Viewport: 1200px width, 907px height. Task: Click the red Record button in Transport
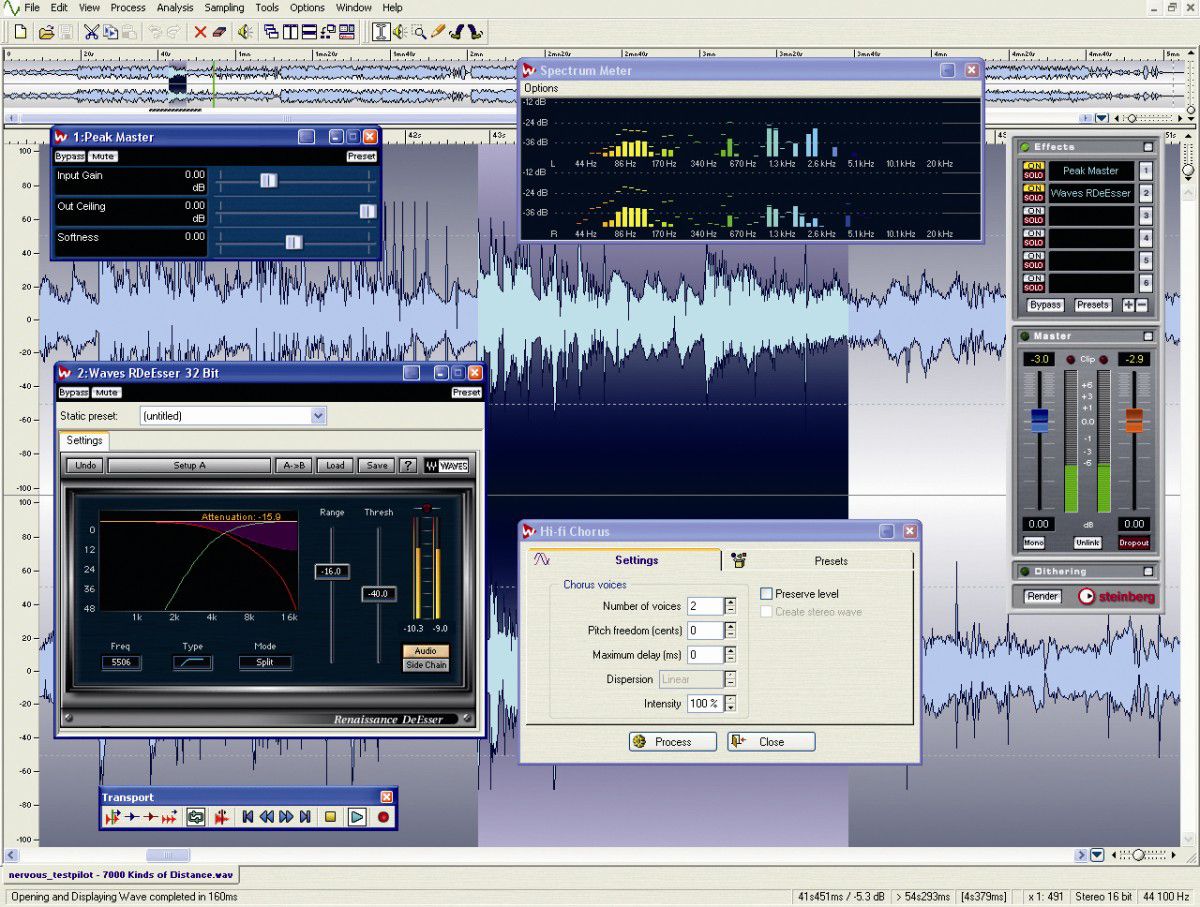coord(382,817)
